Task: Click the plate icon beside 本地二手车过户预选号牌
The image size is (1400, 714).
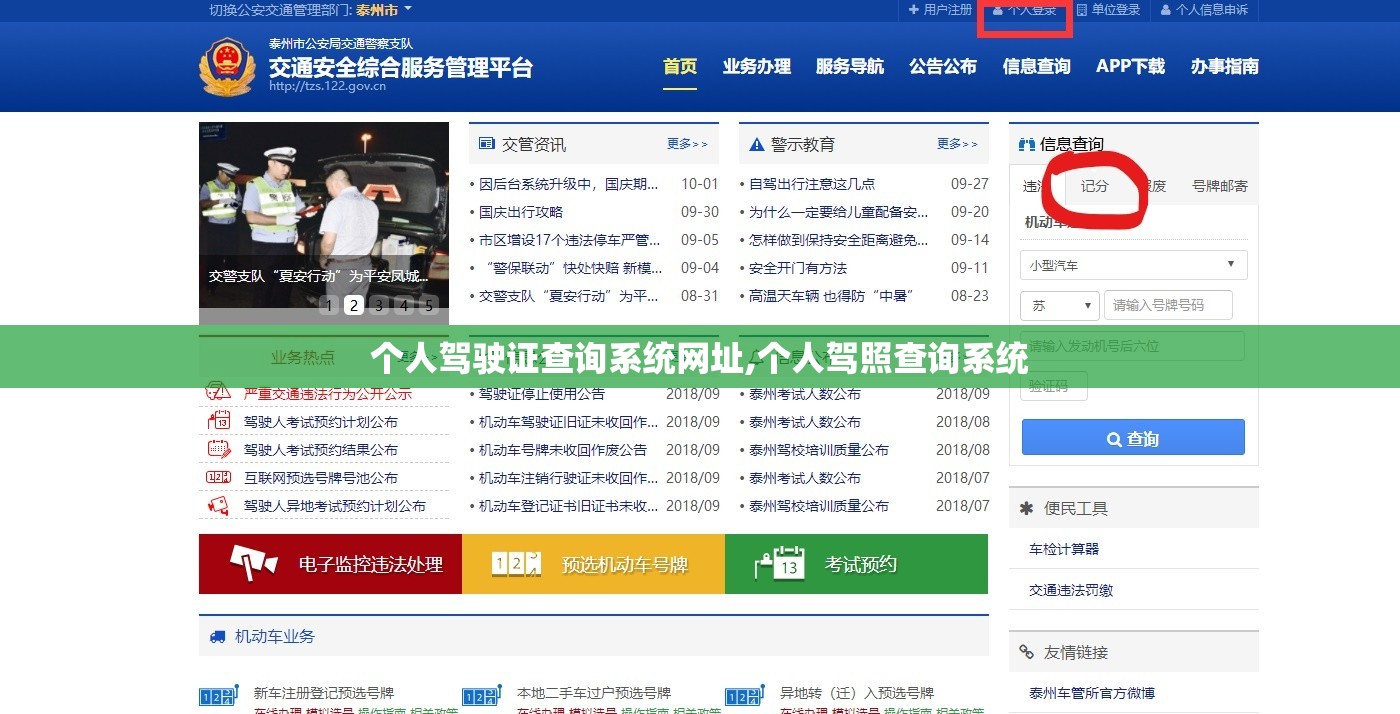Action: tap(481, 697)
